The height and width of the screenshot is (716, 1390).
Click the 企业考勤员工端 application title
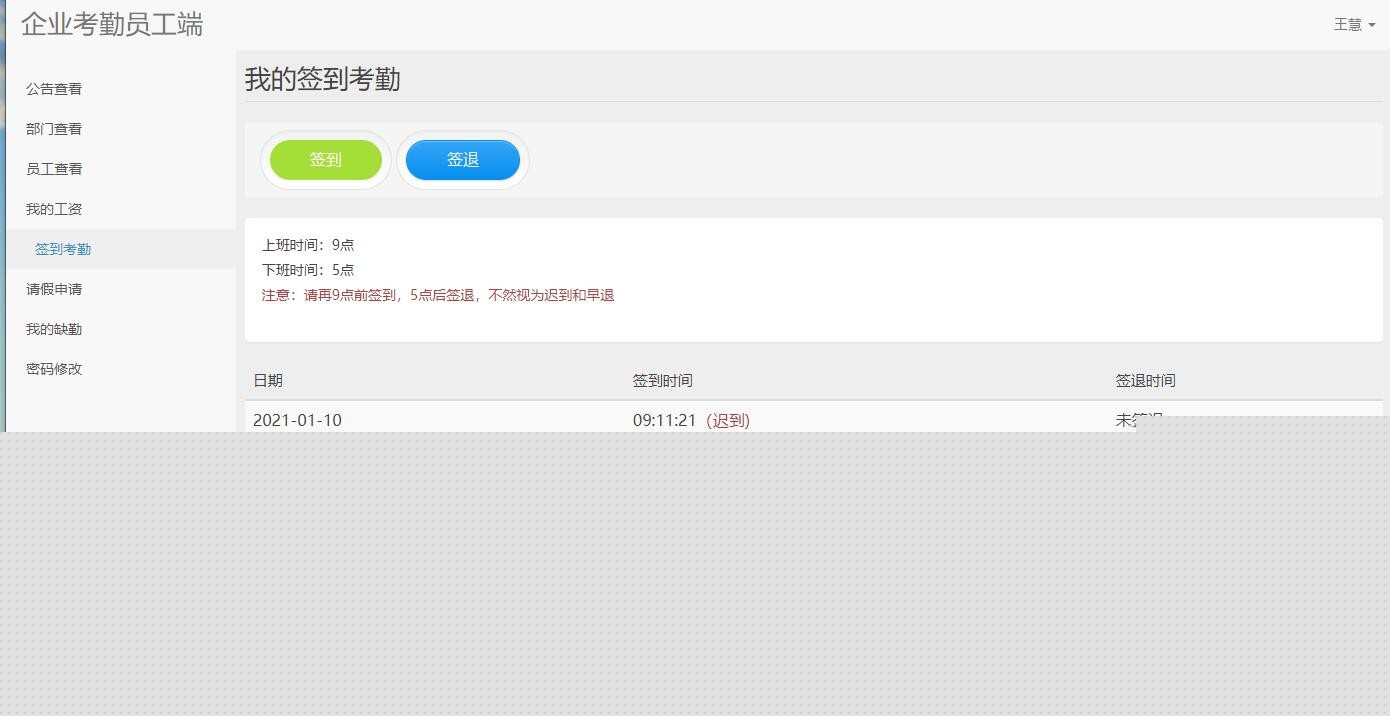pyautogui.click(x=112, y=24)
